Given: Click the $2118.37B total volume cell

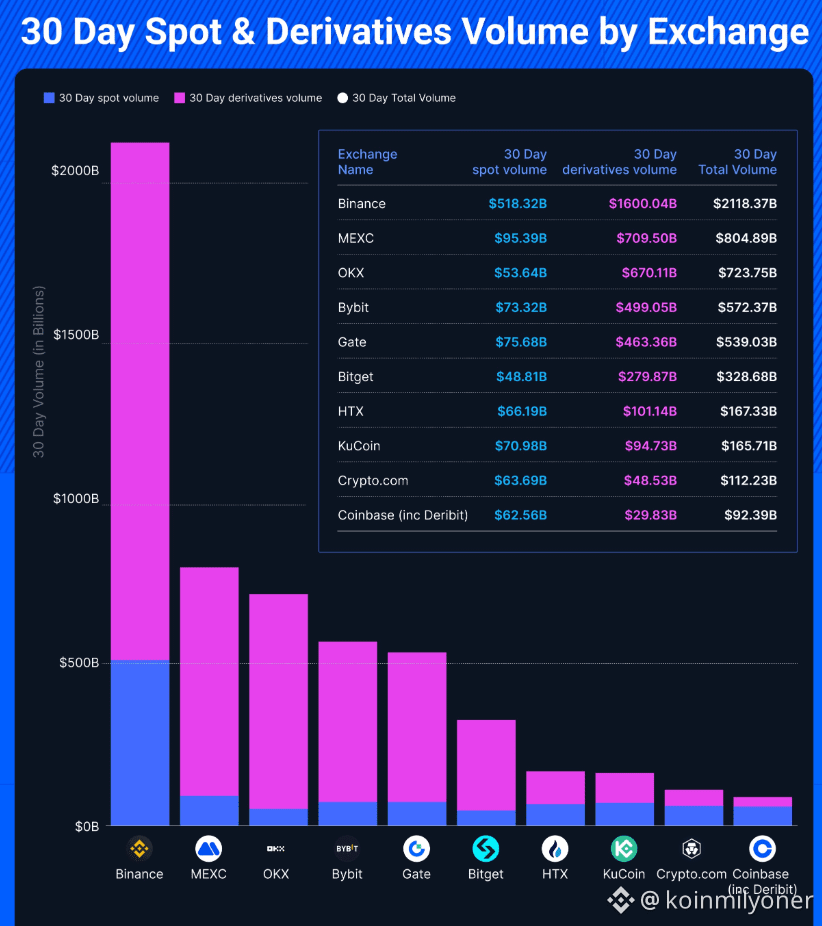Looking at the screenshot, I should 745,204.
